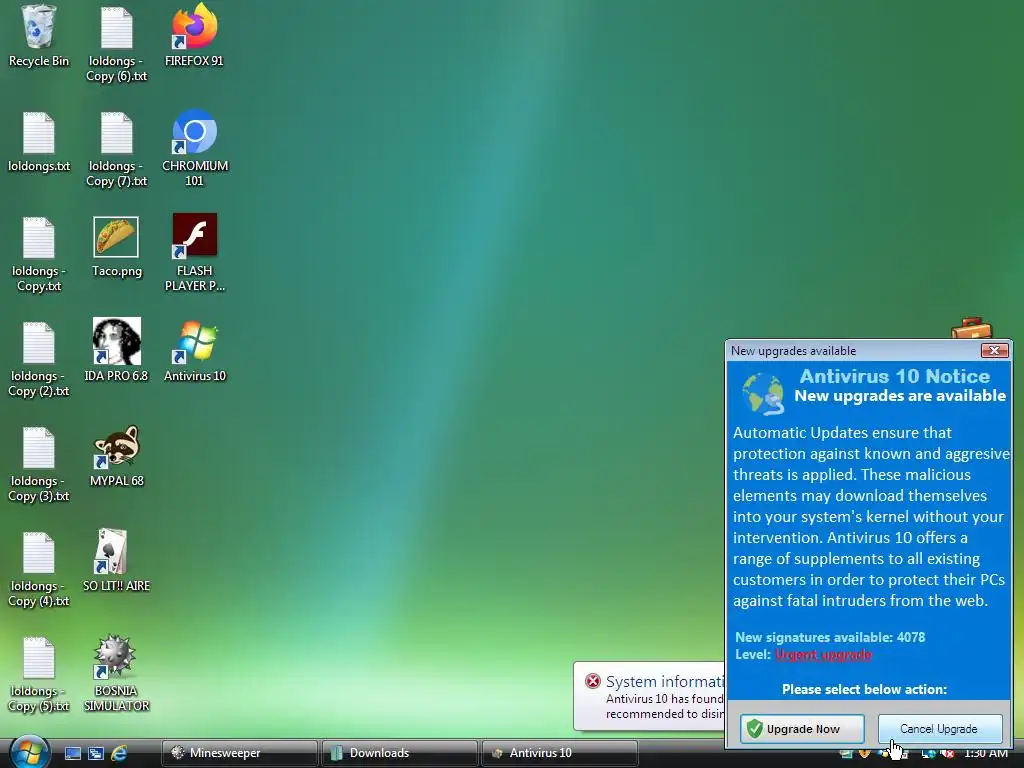Click the red X security tray icon
The width and height of the screenshot is (1024, 768).
pos(948,754)
